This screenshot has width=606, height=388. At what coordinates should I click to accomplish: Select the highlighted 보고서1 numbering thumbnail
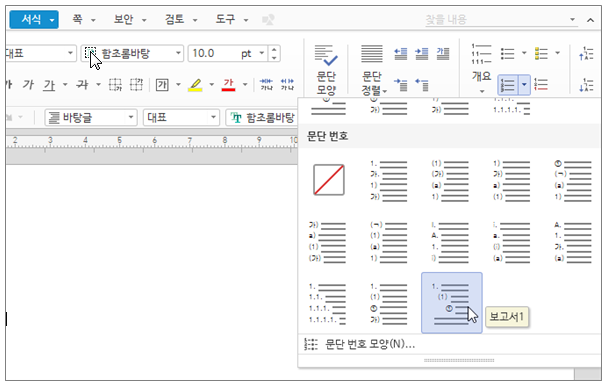pyautogui.click(x=451, y=303)
